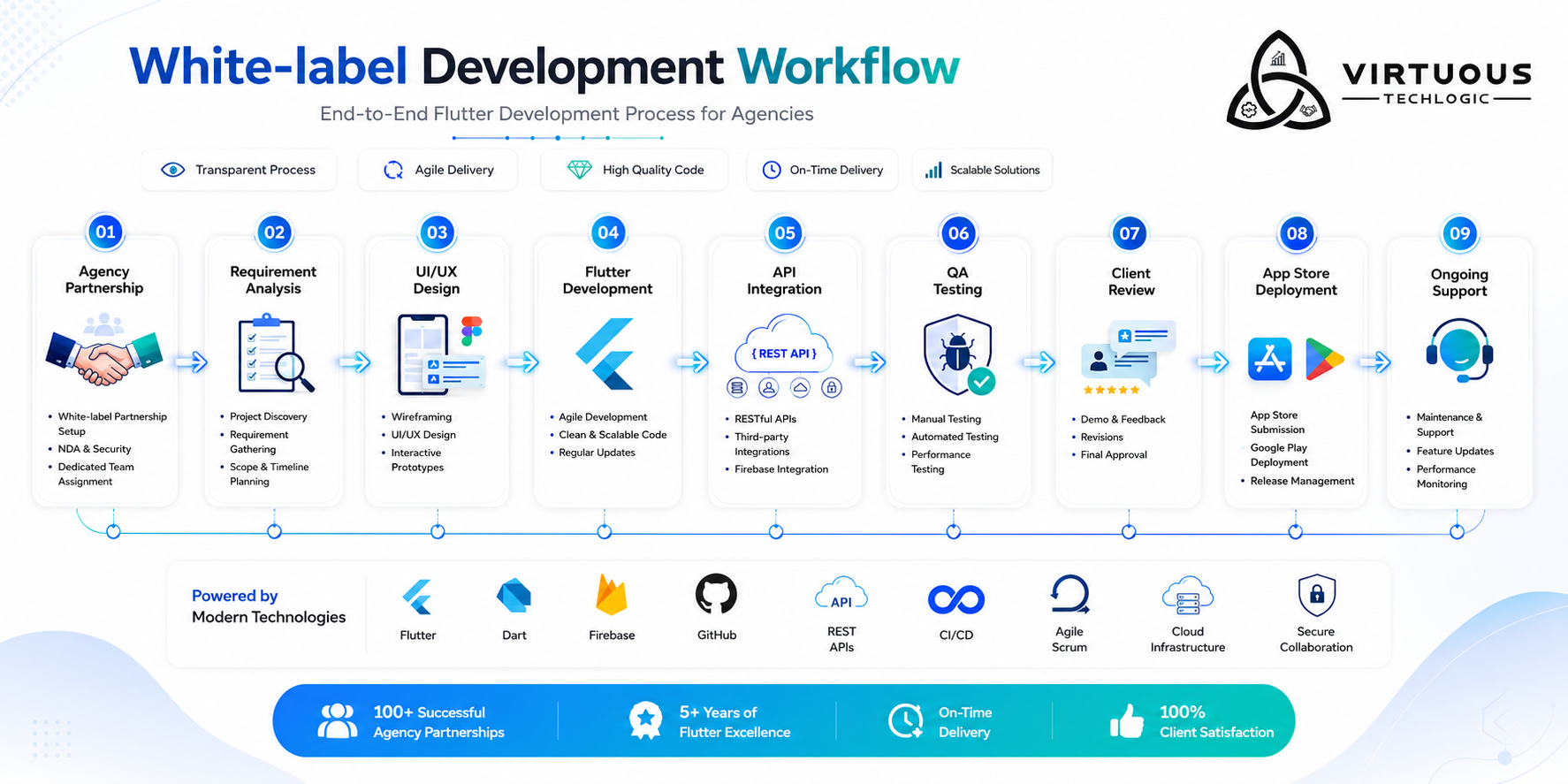Click the large Flutter logo in step 04

(x=605, y=354)
